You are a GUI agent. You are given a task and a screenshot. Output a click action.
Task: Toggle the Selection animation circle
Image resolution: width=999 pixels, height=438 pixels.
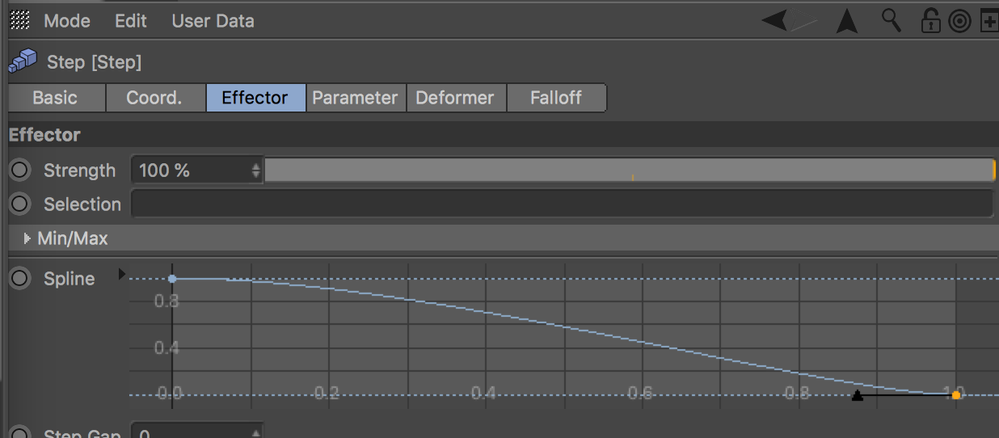(20, 204)
